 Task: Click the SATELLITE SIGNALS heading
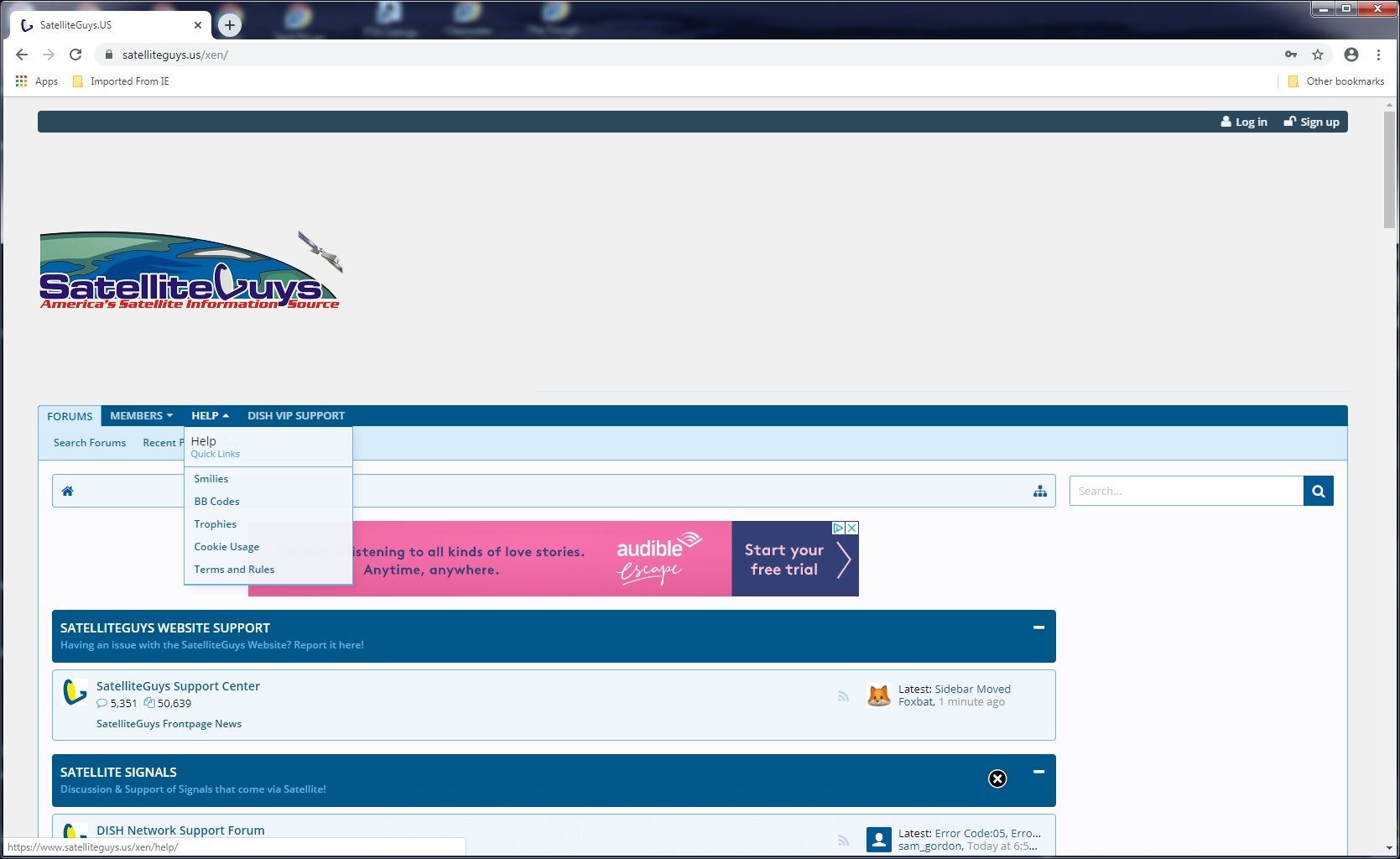tap(118, 773)
